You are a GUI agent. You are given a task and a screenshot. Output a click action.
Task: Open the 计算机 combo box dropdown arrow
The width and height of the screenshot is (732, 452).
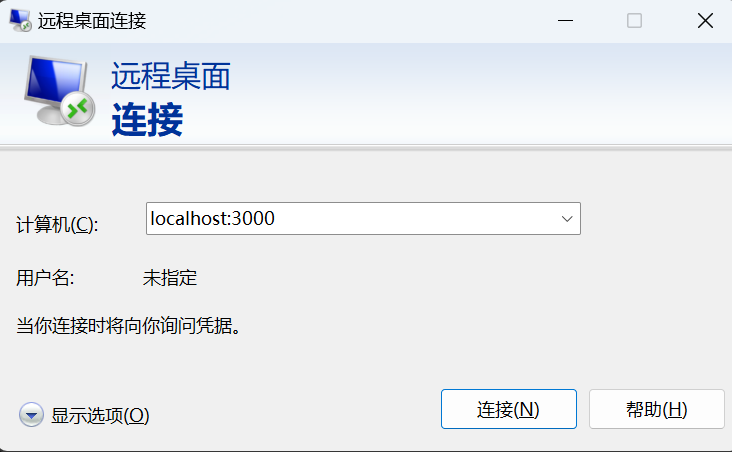[x=567, y=219]
